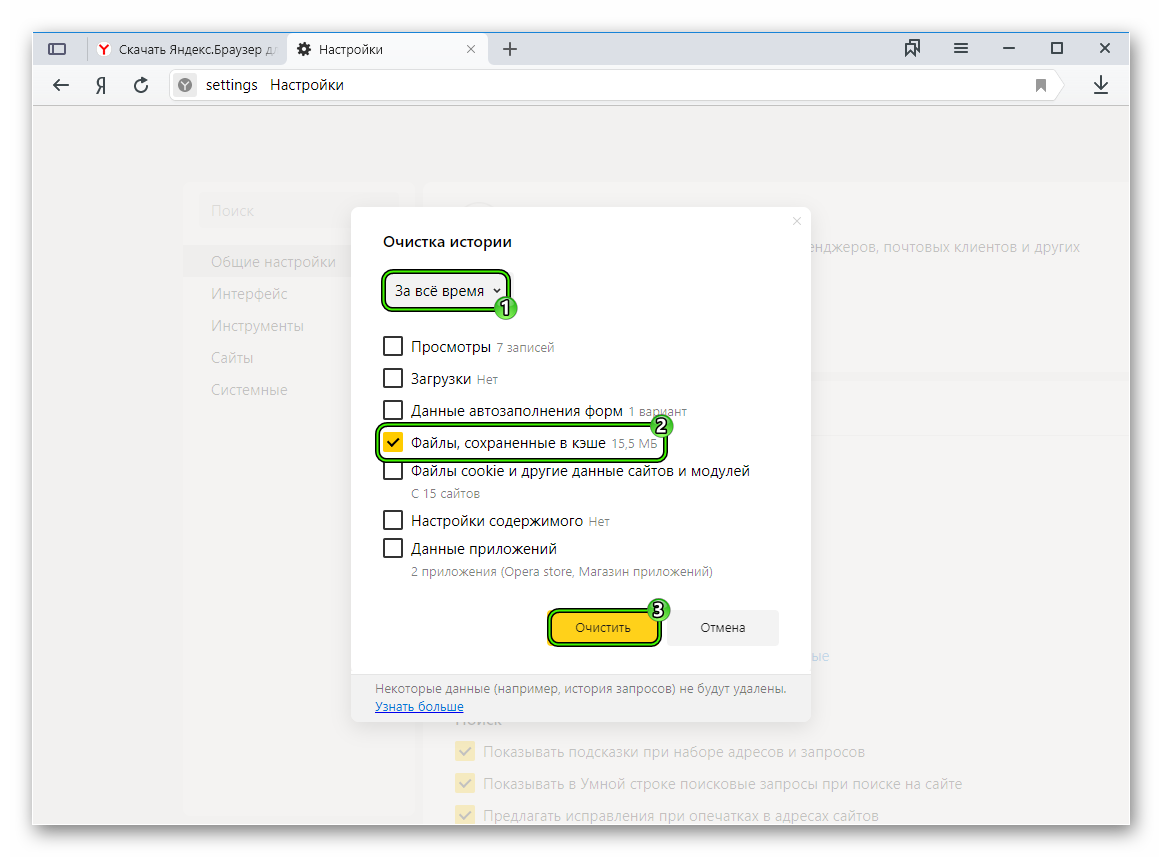Select Инструменты in sidebar
This screenshot has height=857, width=1162.
point(257,325)
